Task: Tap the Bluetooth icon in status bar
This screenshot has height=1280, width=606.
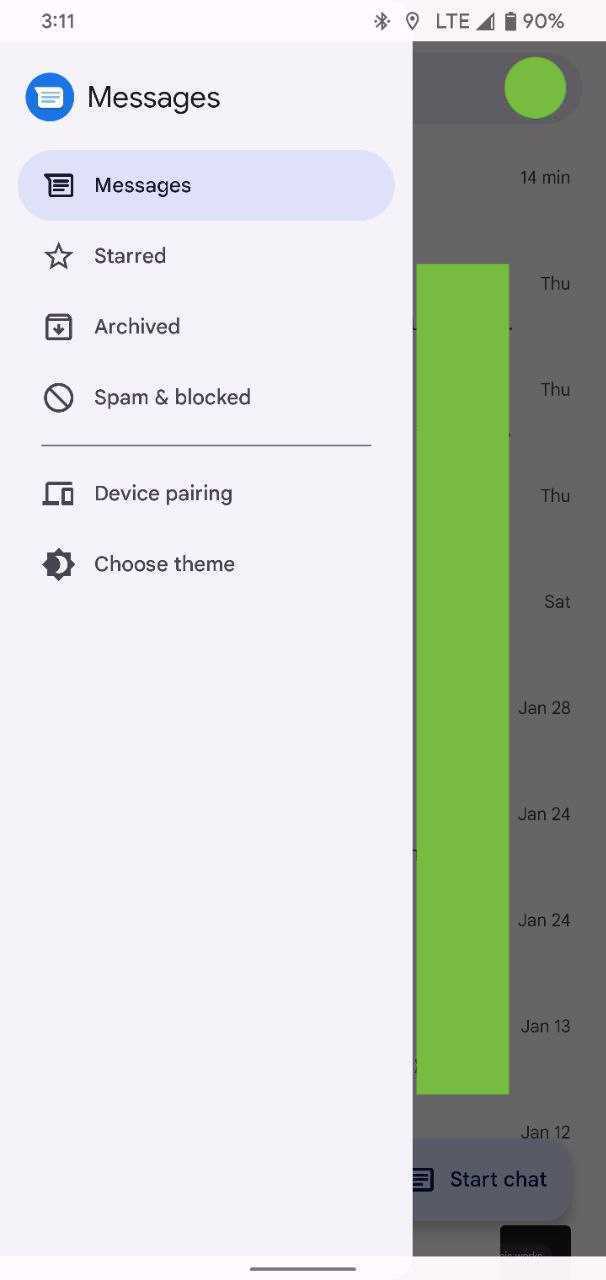Action: [381, 21]
